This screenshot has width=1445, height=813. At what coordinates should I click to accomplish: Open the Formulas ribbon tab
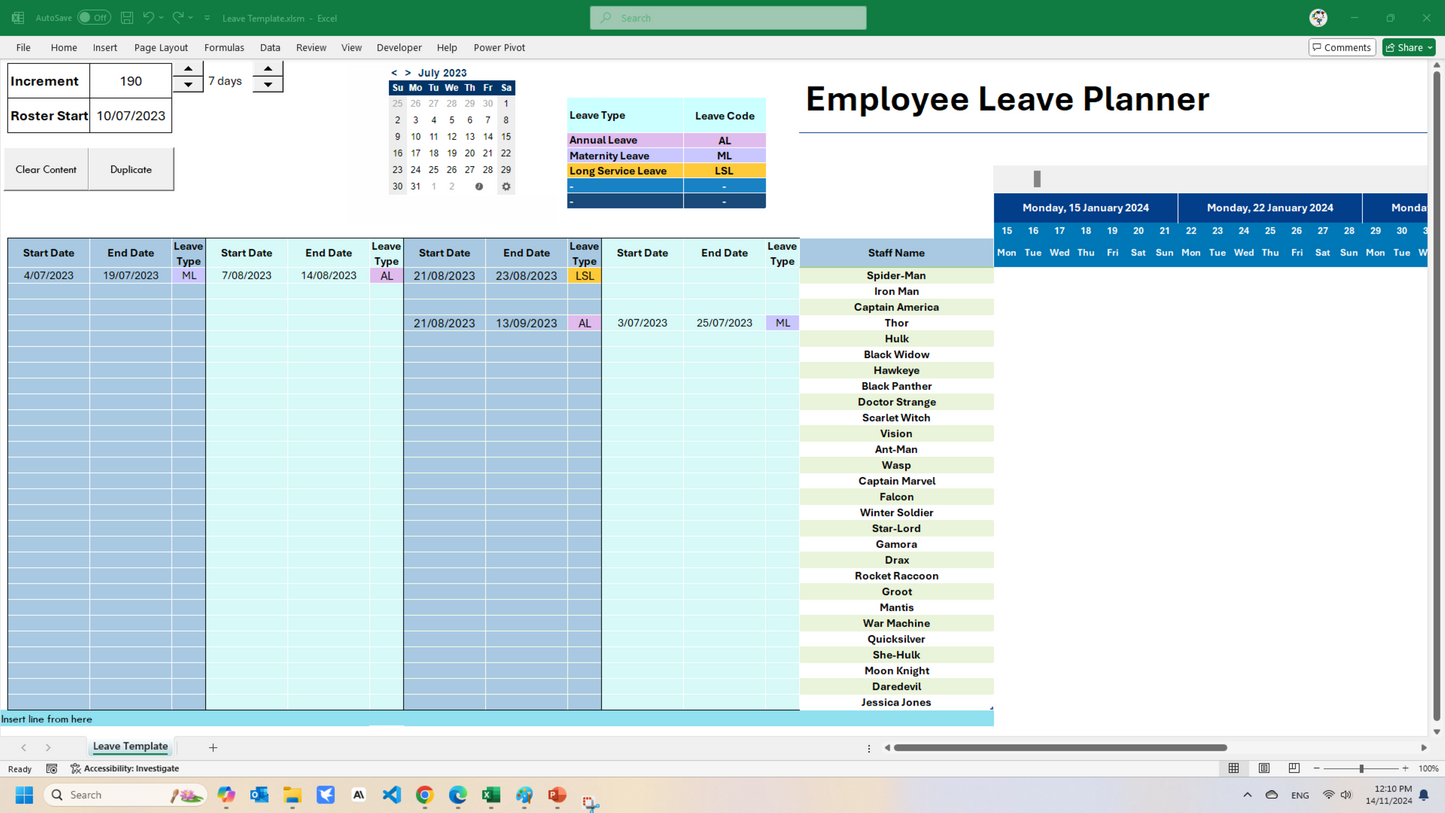click(224, 47)
